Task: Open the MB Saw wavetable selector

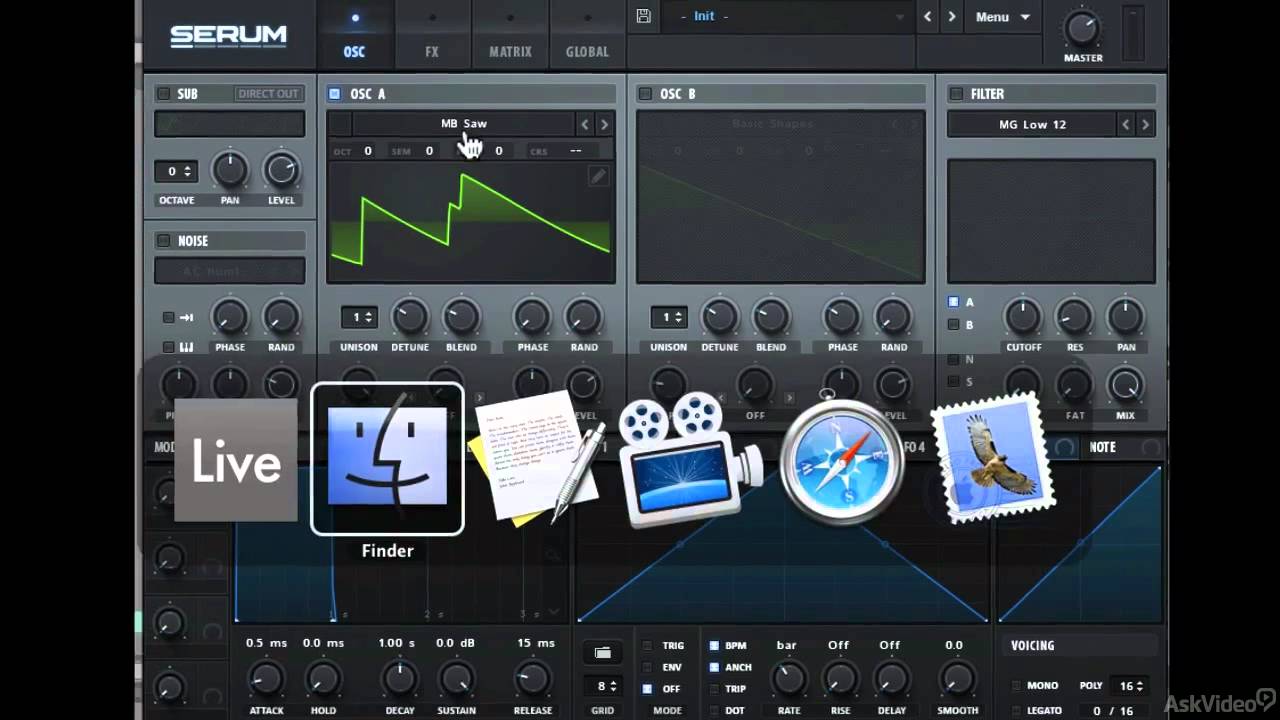Action: pos(464,124)
